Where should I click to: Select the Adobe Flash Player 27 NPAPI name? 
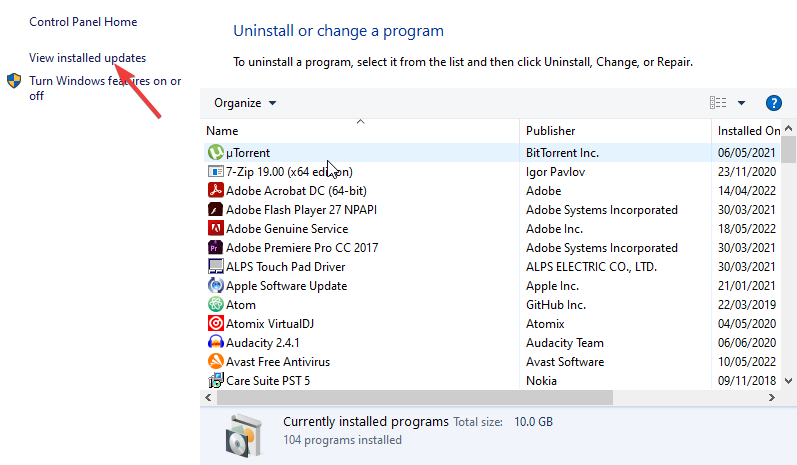(x=301, y=210)
